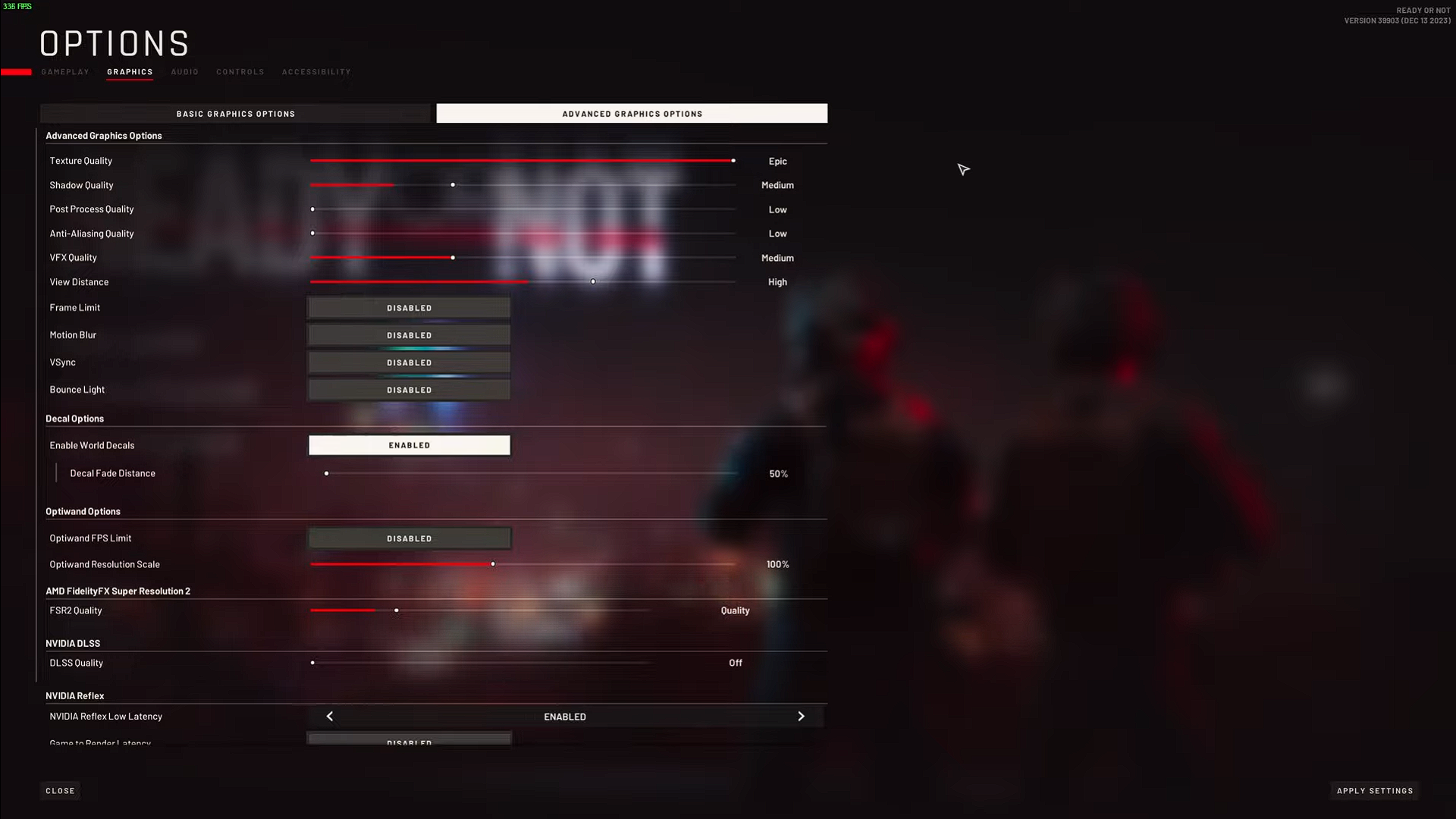Toggle VSync disabled button
This screenshot has width=1456, height=819.
[409, 362]
